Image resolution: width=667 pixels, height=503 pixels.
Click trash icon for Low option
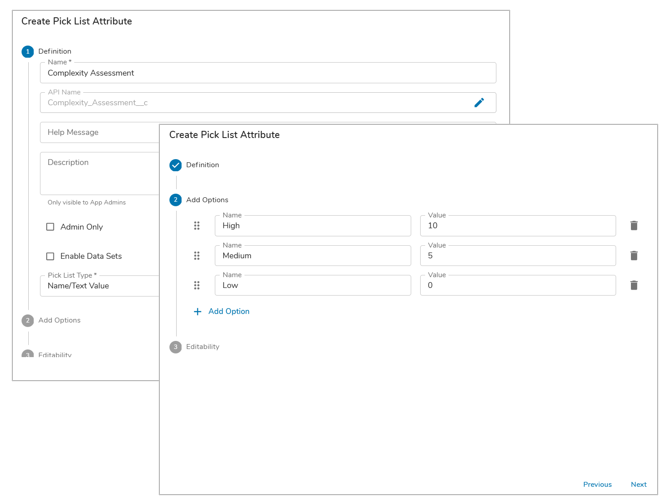[634, 286]
